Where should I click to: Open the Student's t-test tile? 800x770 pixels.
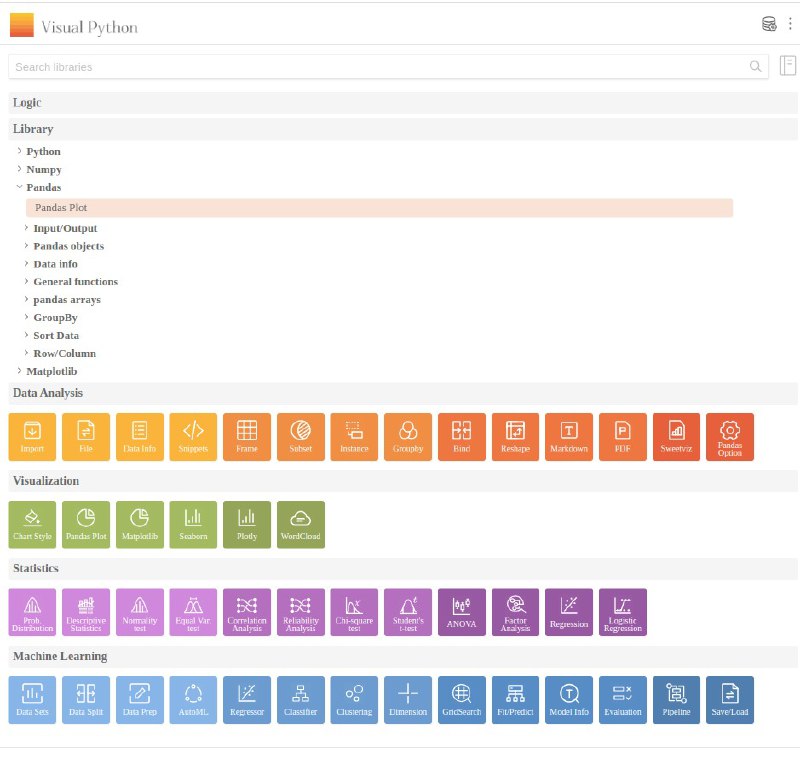tap(408, 612)
